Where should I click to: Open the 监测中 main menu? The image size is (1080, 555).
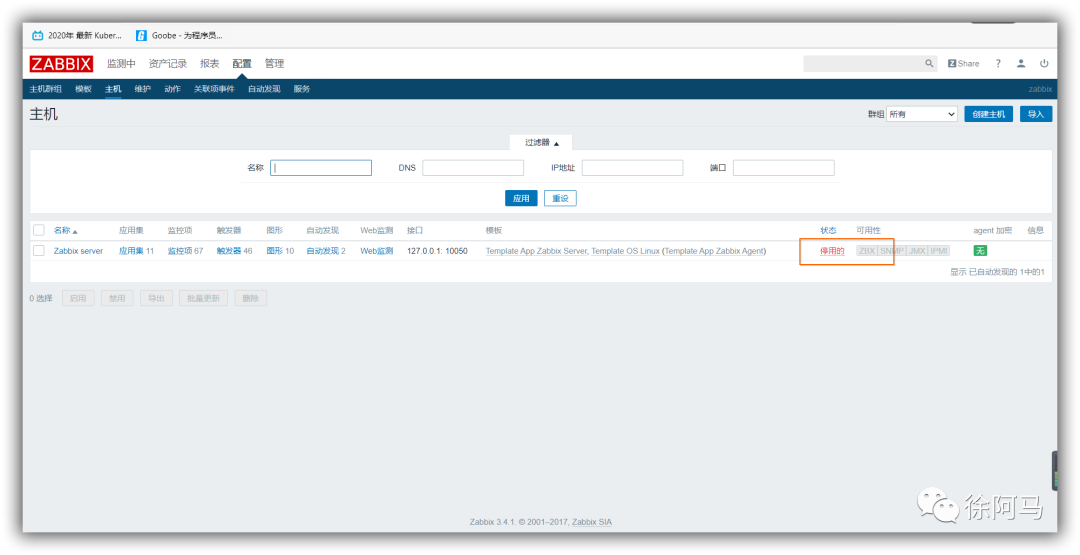pos(121,63)
